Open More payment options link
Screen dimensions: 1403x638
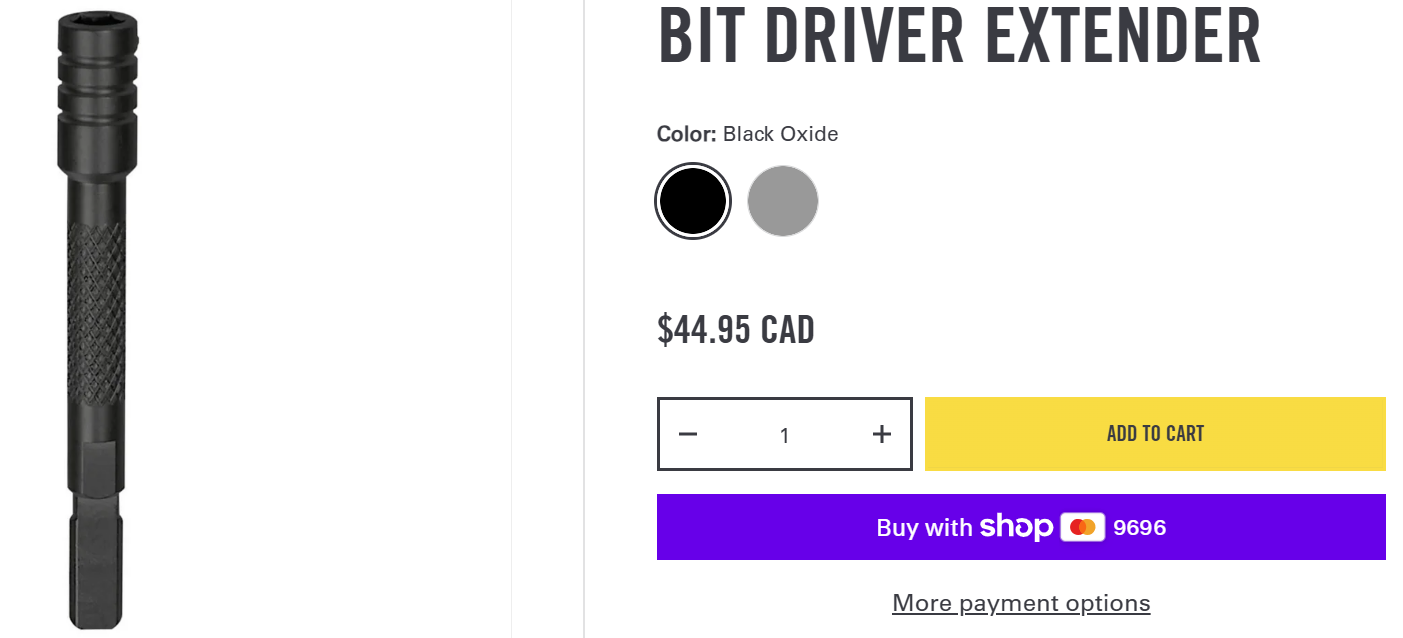point(1021,603)
